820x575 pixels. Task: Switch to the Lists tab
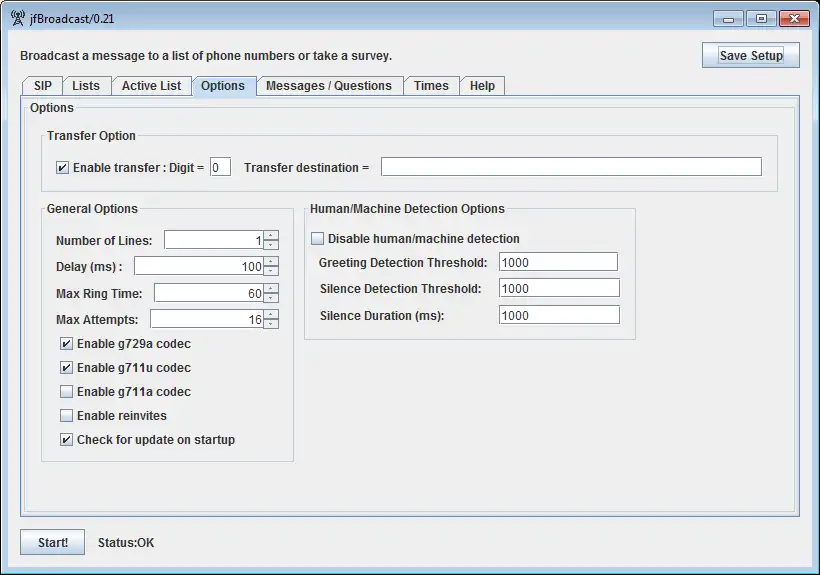86,86
